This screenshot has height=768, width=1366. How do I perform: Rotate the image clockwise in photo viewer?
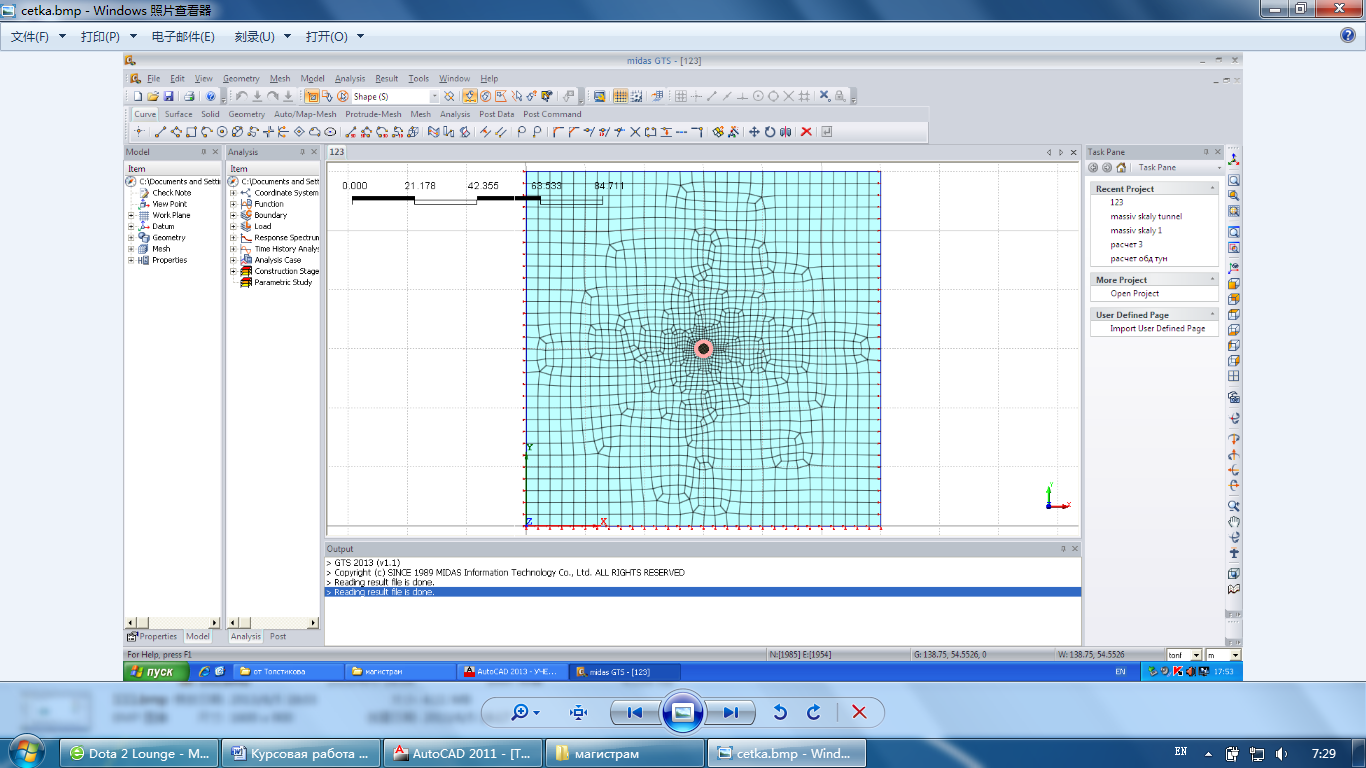814,712
